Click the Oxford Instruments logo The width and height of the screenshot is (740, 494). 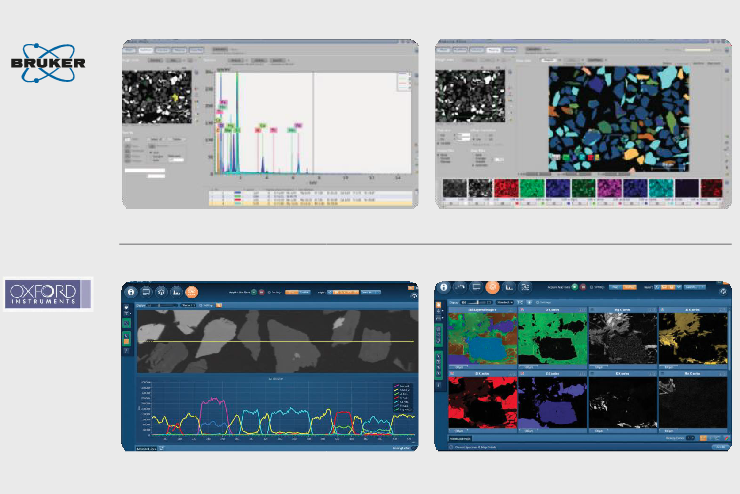[48, 294]
